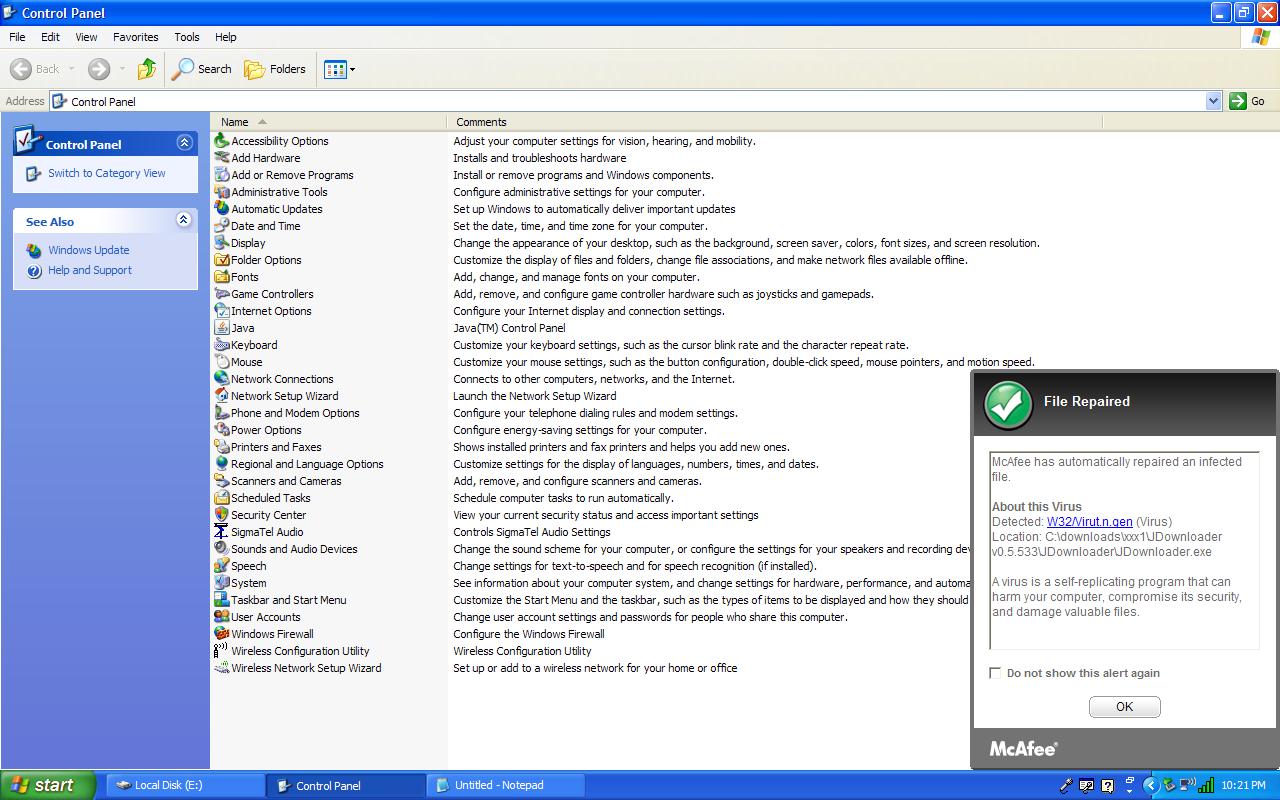The image size is (1280, 800).
Task: Click the Start button
Action: pyautogui.click(x=47, y=785)
